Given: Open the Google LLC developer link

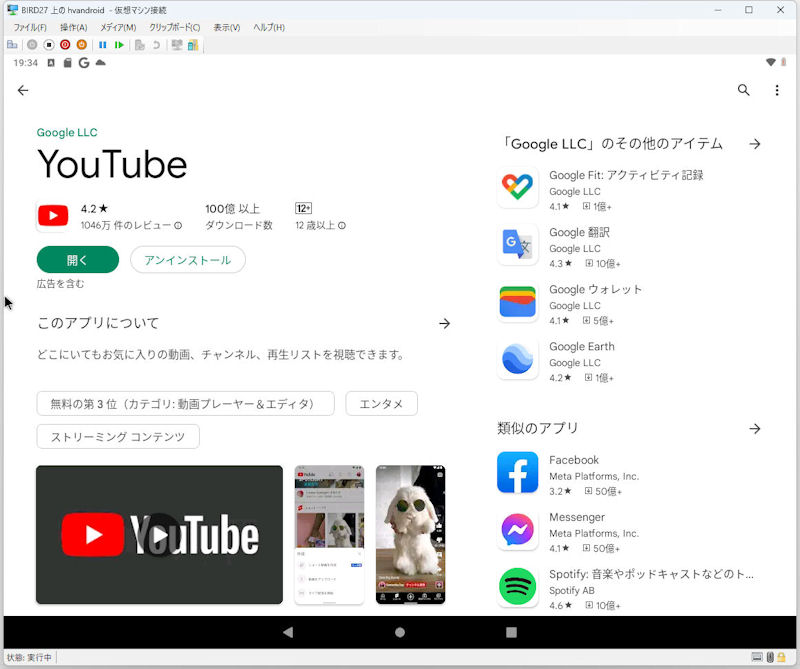Looking at the screenshot, I should coord(67,133).
